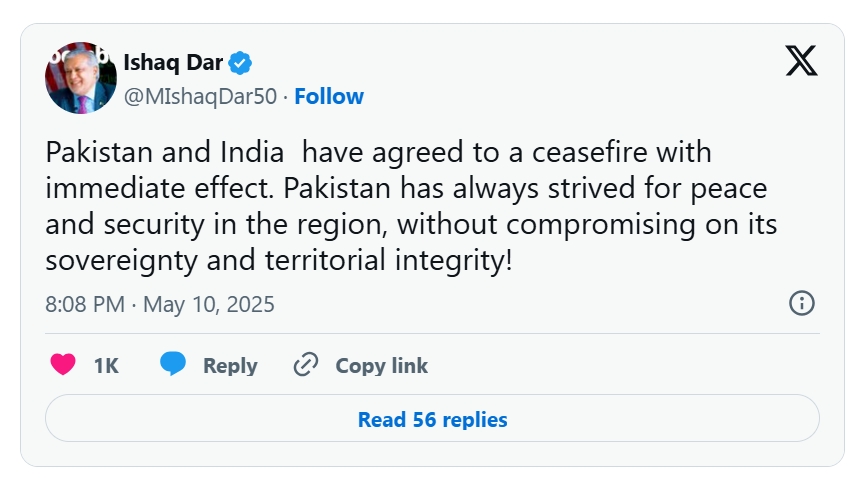
Task: Expand the Read 56 replies button
Action: pyautogui.click(x=432, y=419)
